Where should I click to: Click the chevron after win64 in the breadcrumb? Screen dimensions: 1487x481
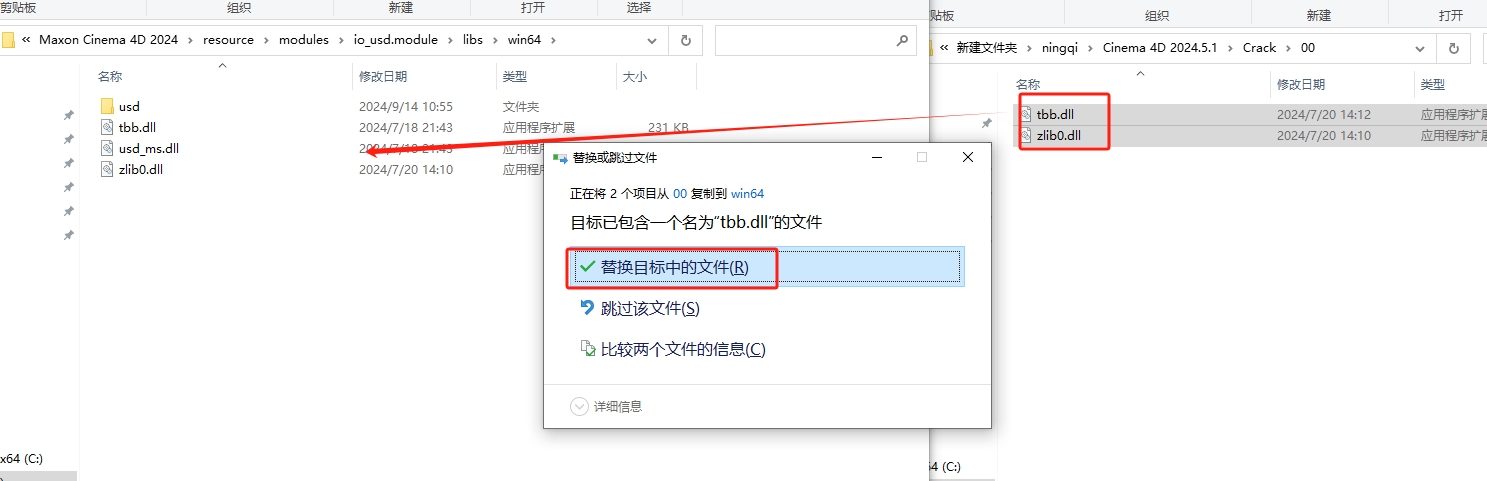tap(552, 41)
